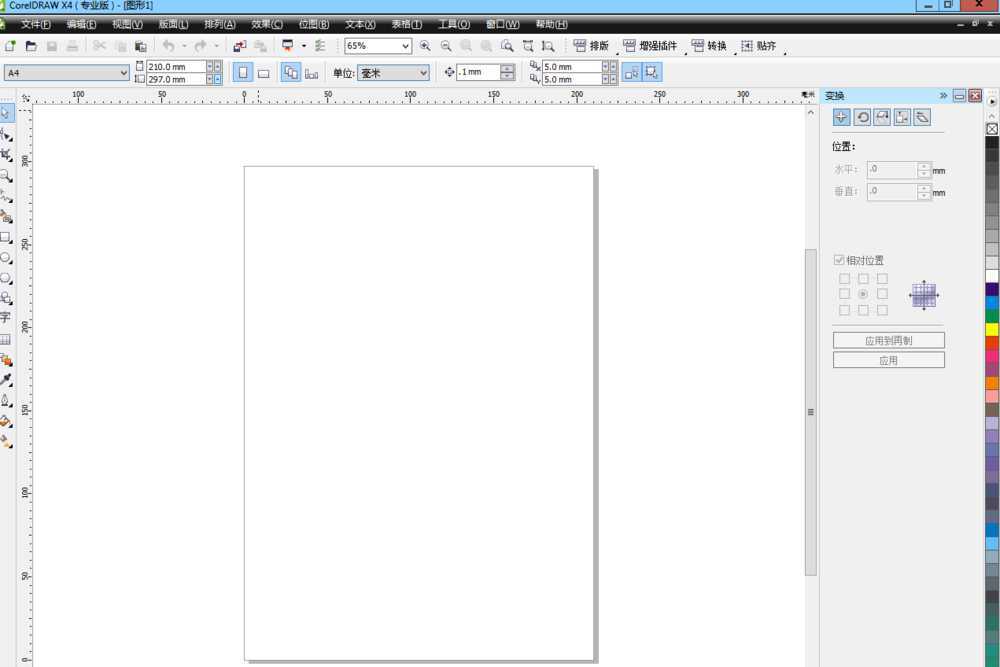The height and width of the screenshot is (667, 1000).
Task: Select the Rectangle tool in the toolbox
Action: click(x=6, y=238)
